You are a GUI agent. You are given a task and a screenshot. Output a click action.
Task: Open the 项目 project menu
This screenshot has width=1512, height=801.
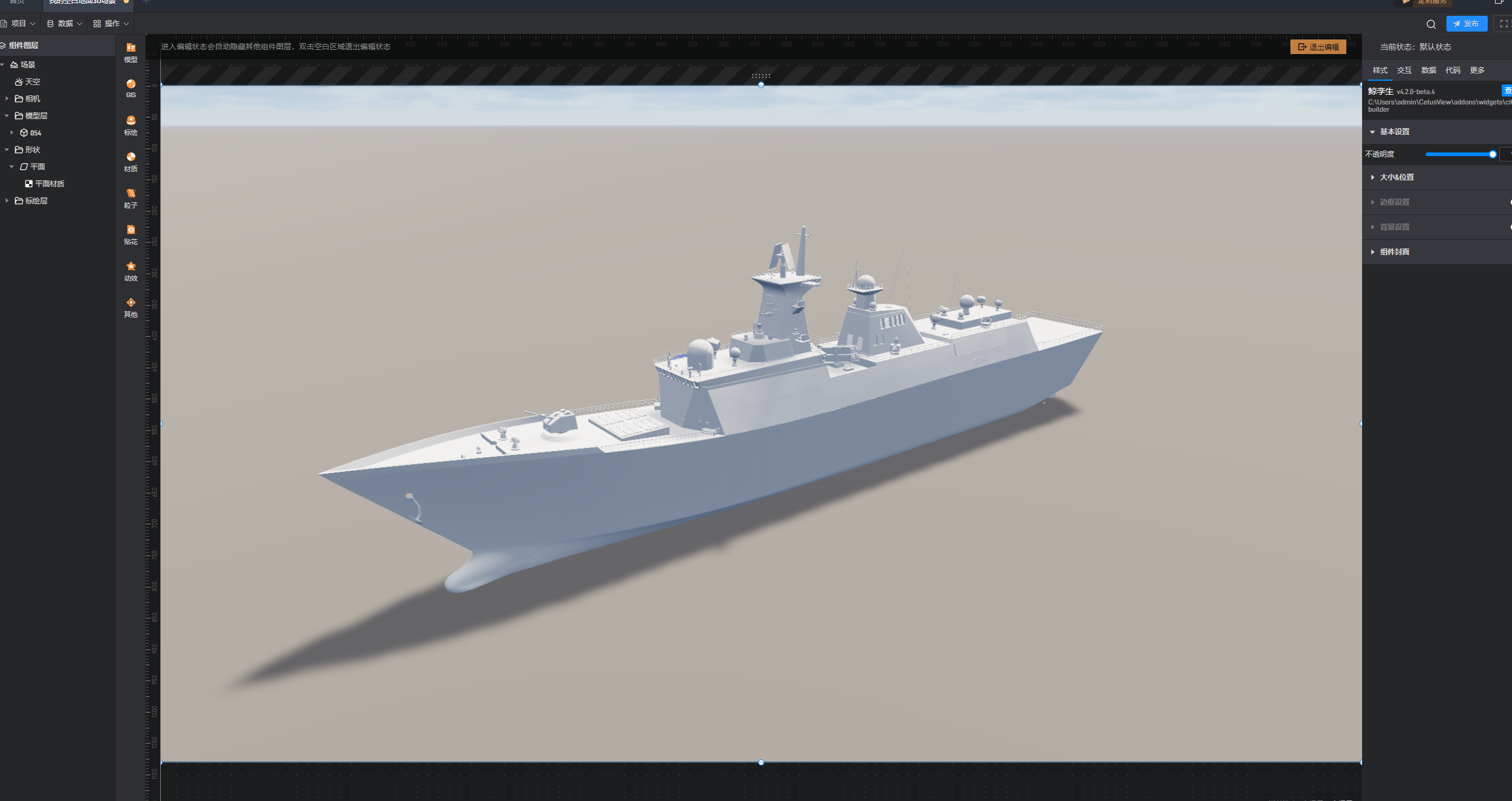click(18, 24)
